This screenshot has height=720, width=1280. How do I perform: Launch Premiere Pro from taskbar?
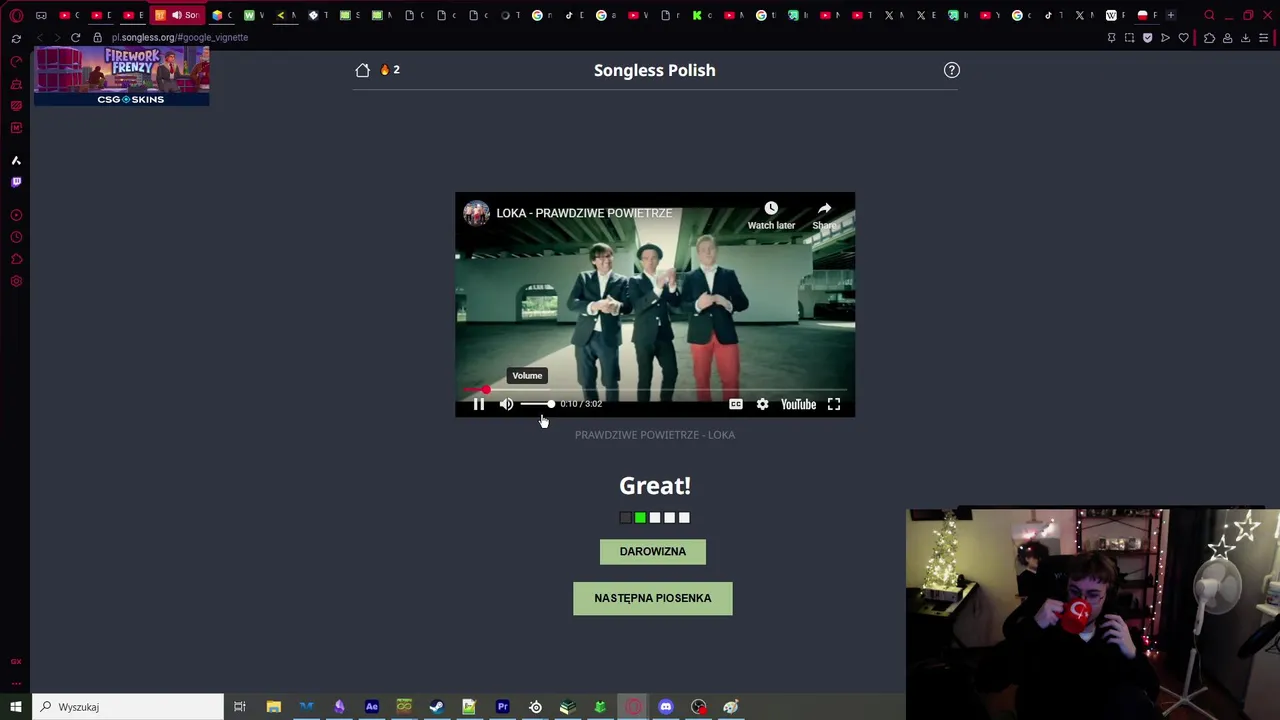coord(502,707)
